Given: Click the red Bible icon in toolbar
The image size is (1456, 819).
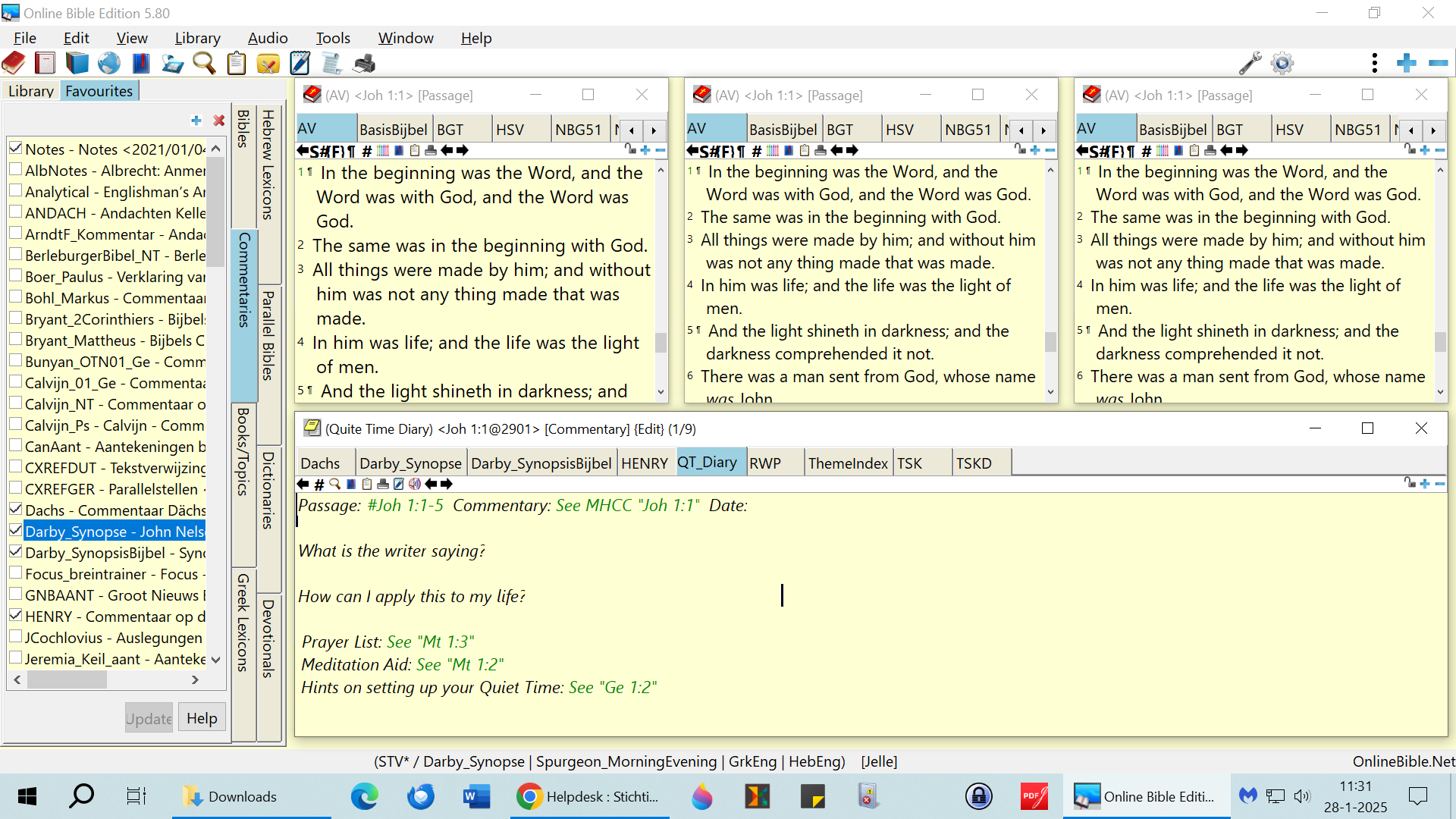Looking at the screenshot, I should [x=14, y=64].
